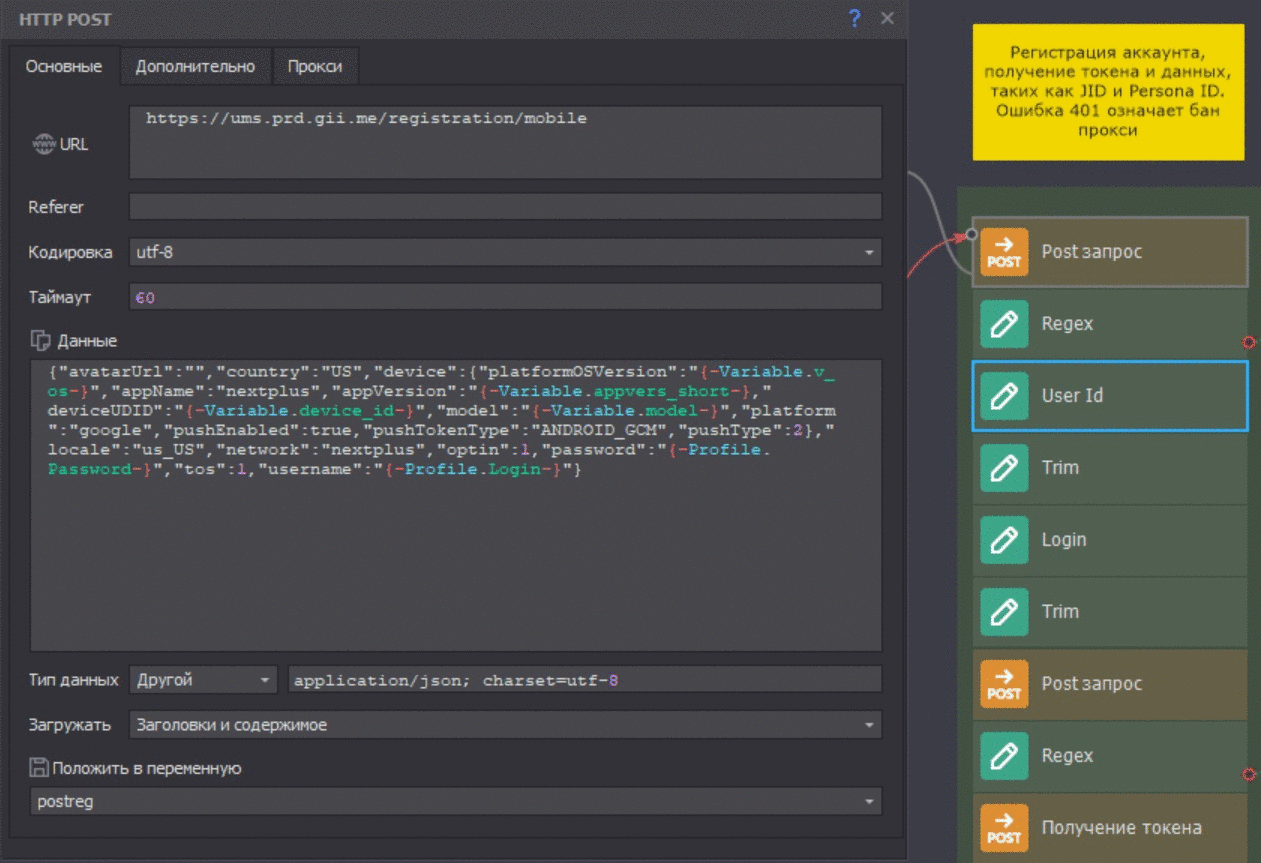Screen dimensions: 1261x863
Task: Close the HTTP POST dialog
Action: coord(887,18)
